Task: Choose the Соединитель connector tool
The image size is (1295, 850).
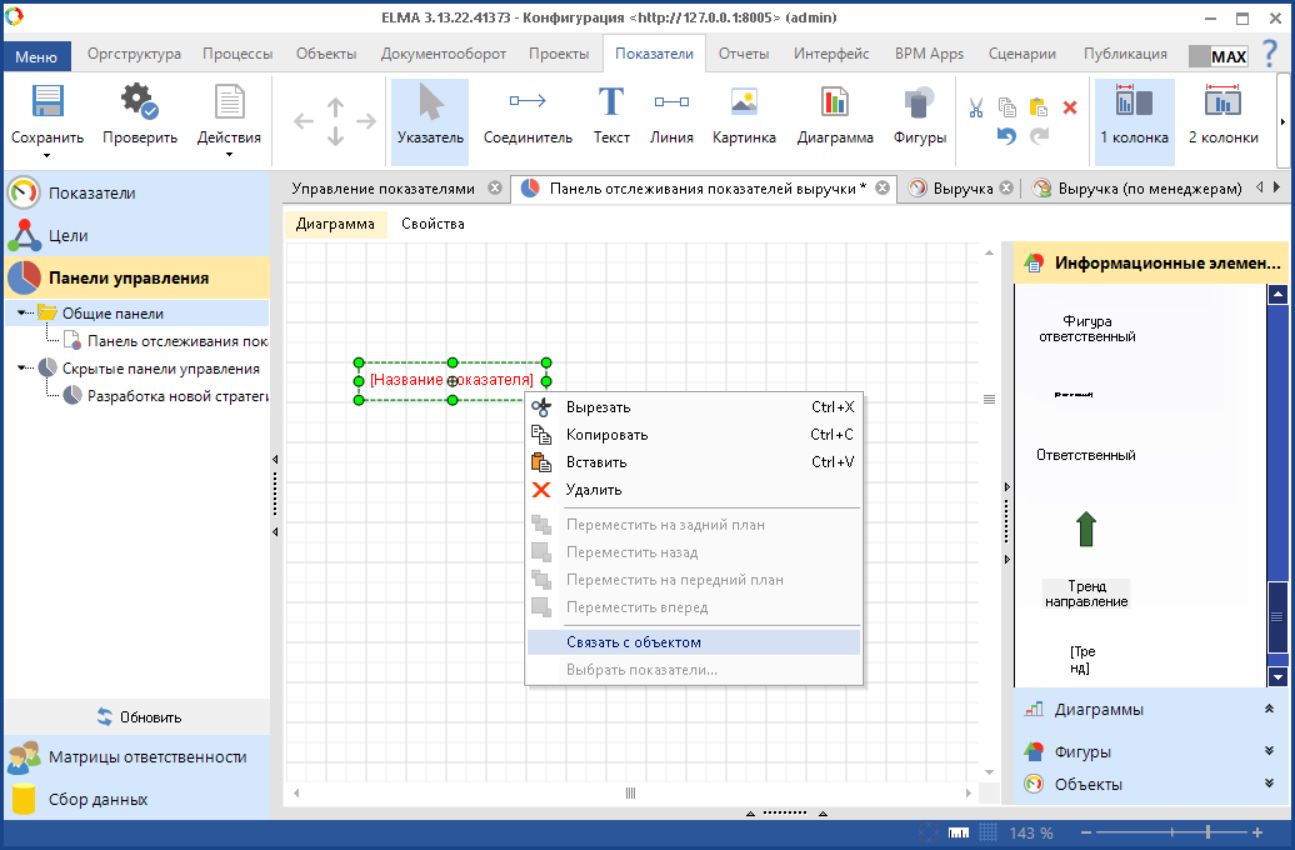Action: (528, 116)
